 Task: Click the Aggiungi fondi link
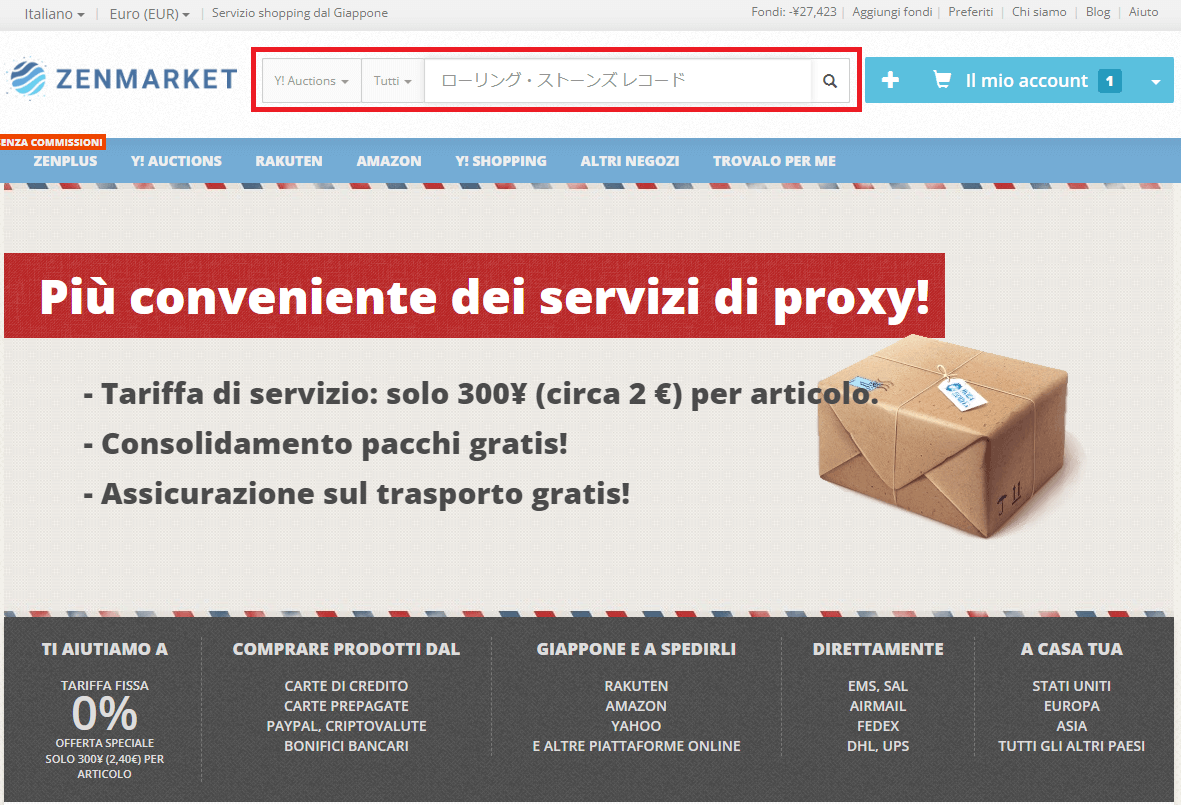click(892, 12)
